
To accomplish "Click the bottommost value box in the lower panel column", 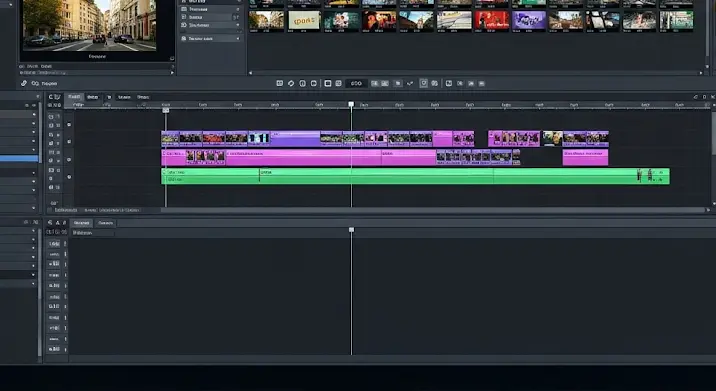I will [x=54, y=349].
